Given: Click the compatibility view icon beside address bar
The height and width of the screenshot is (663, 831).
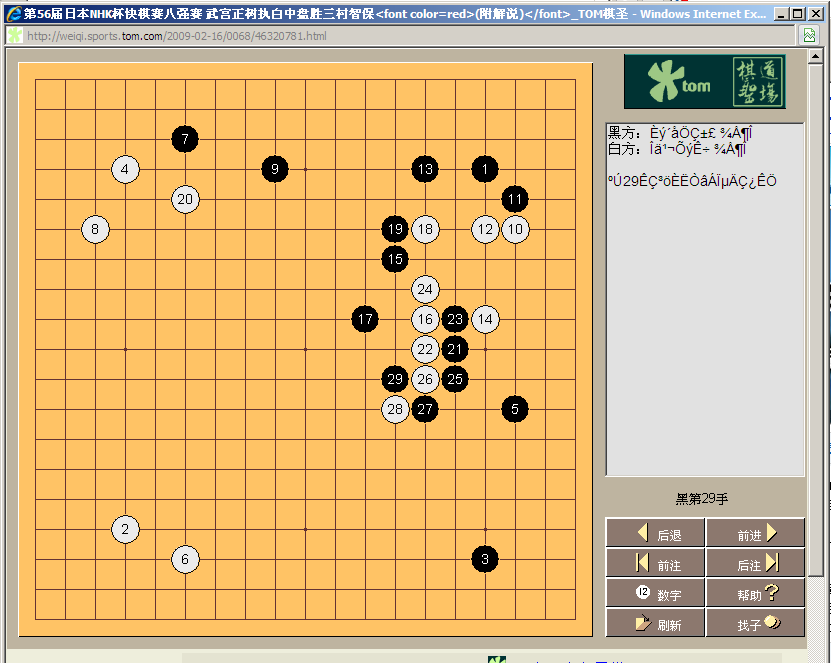Looking at the screenshot, I should [809, 36].
